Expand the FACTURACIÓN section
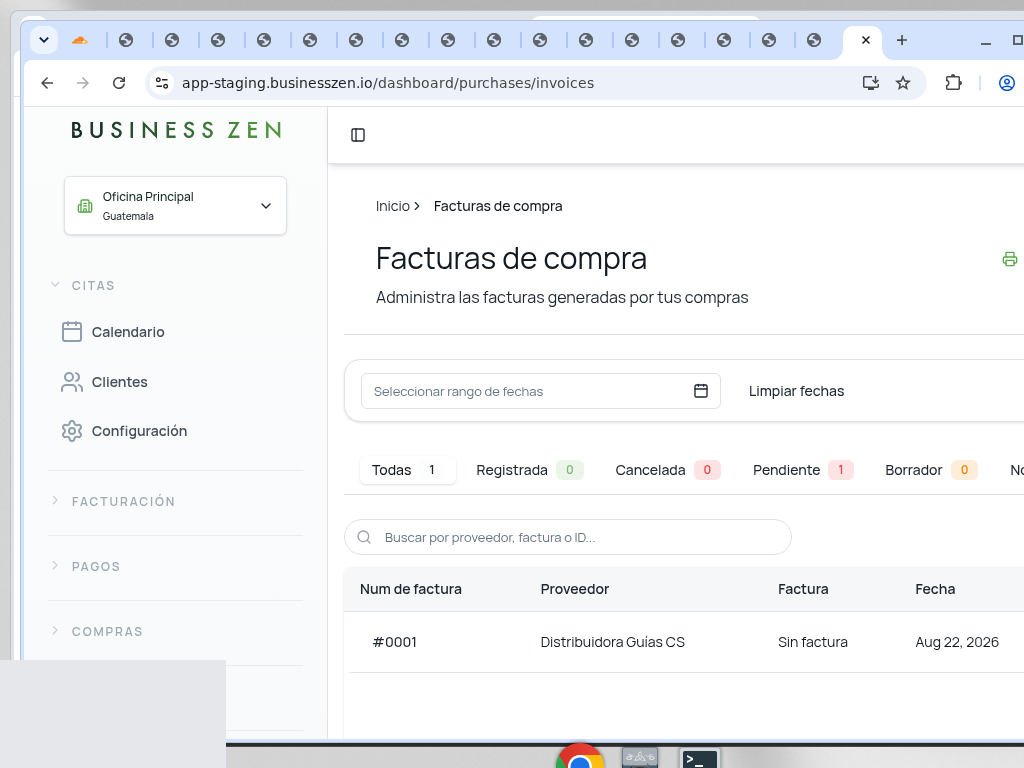1024x768 pixels. [113, 502]
